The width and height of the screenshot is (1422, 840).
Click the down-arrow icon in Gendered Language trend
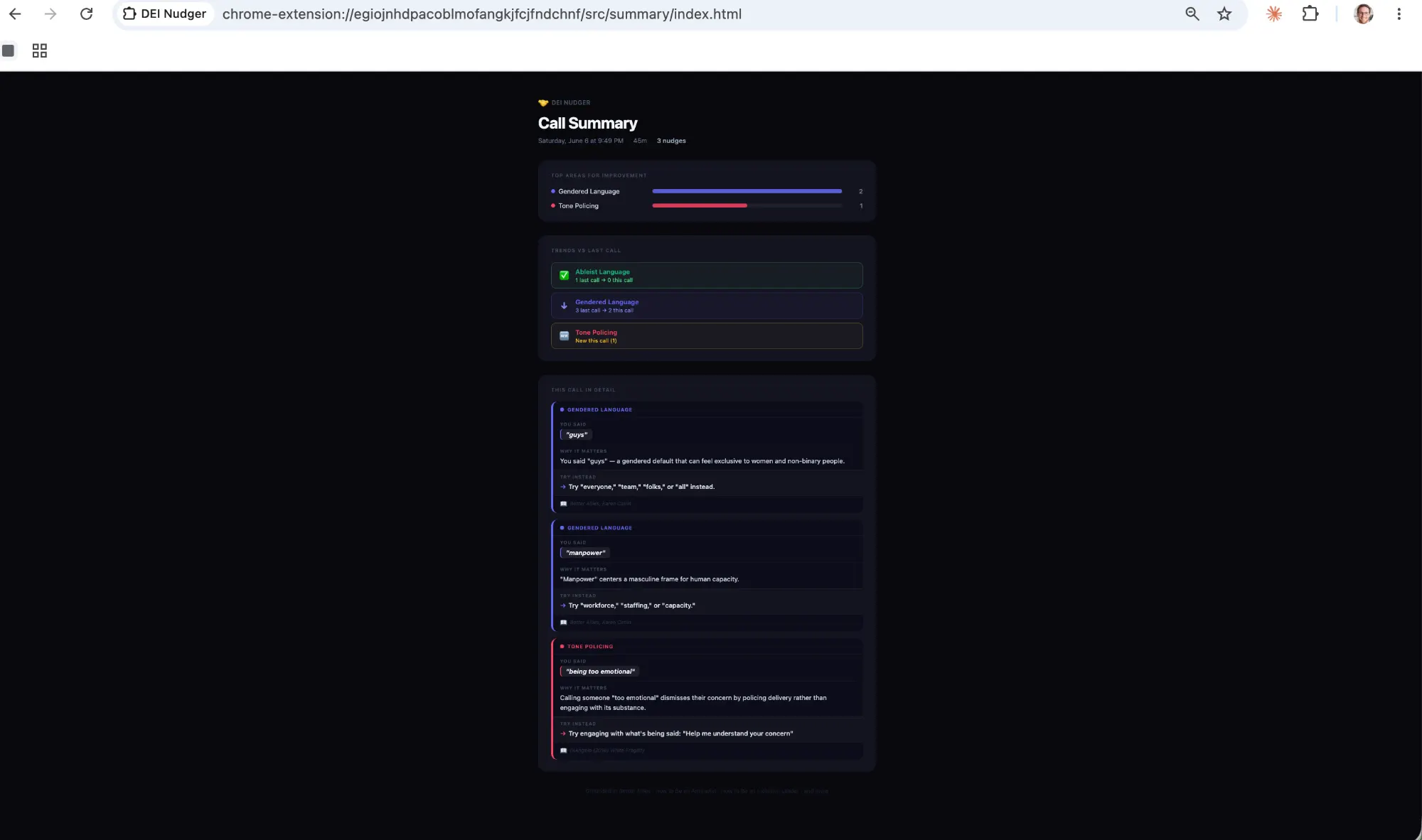[x=564, y=306]
